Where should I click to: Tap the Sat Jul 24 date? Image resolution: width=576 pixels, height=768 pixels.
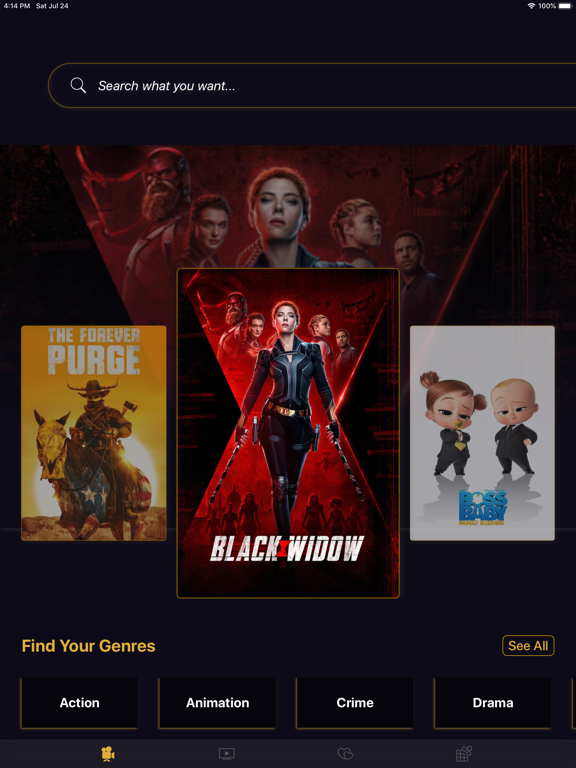pyautogui.click(x=52, y=6)
